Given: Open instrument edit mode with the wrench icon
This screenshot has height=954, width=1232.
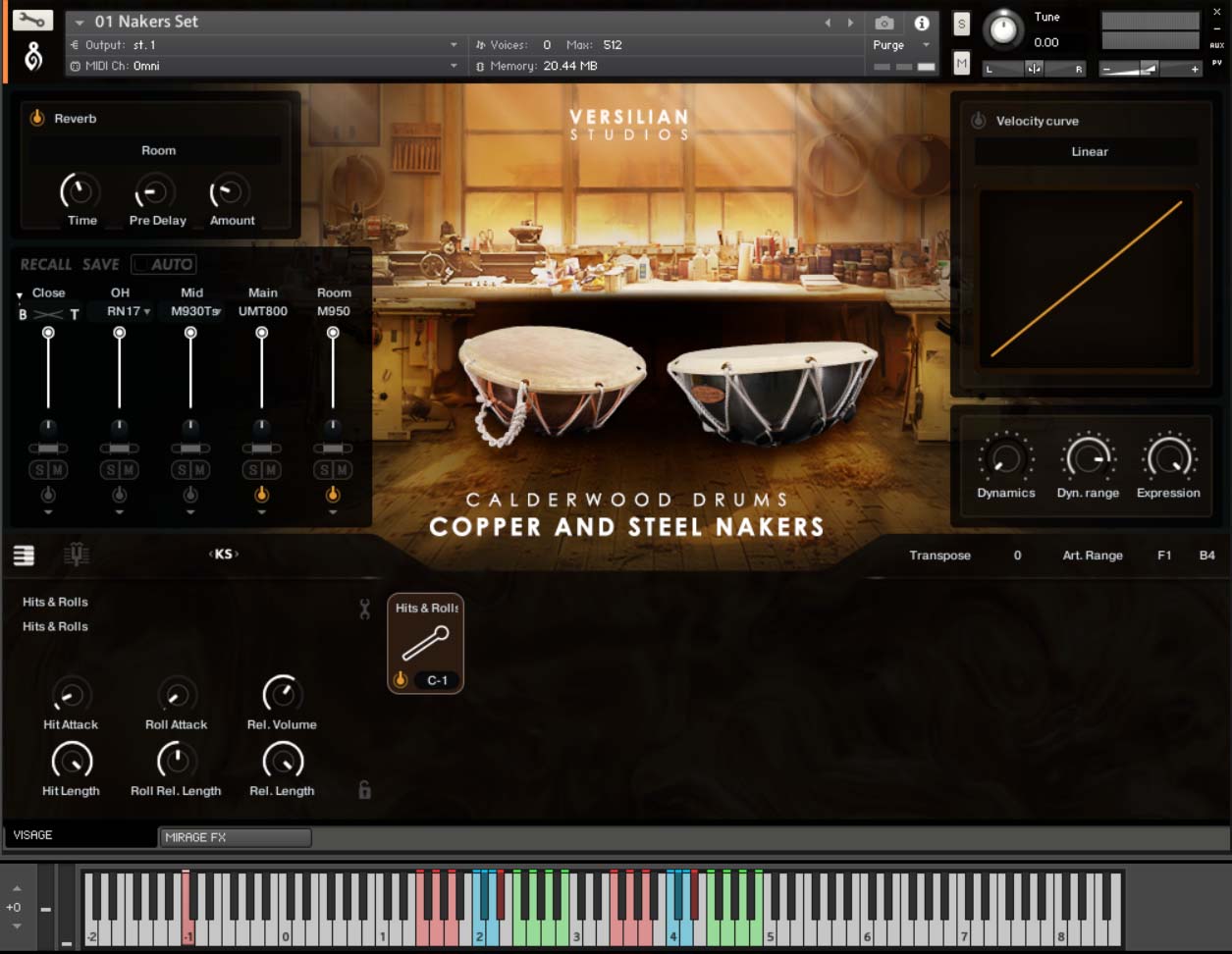Looking at the screenshot, I should pos(32,21).
